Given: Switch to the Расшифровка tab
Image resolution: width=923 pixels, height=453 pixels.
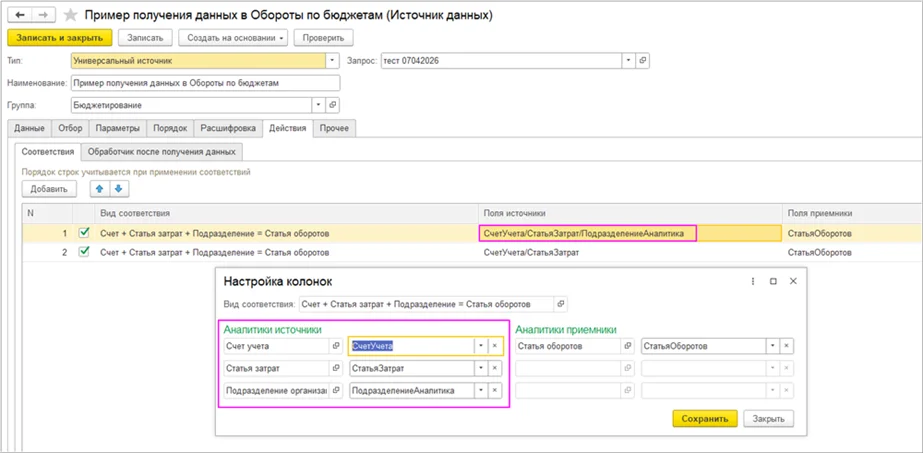Looking at the screenshot, I should click(x=228, y=128).
